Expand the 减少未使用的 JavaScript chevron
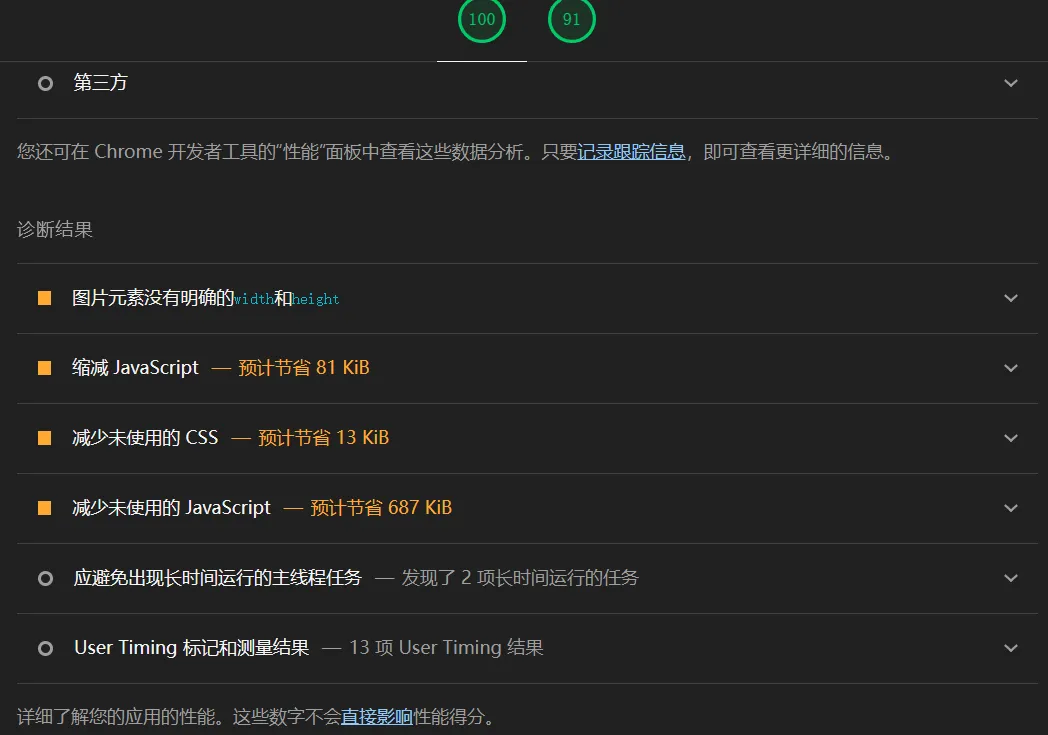This screenshot has width=1048, height=735. (x=1011, y=508)
